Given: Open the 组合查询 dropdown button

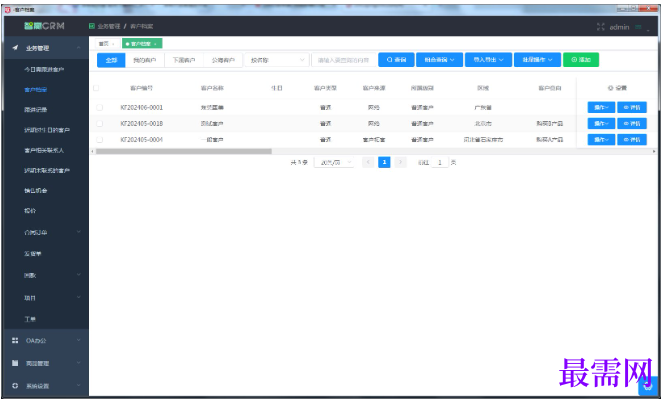Looking at the screenshot, I should point(439,60).
